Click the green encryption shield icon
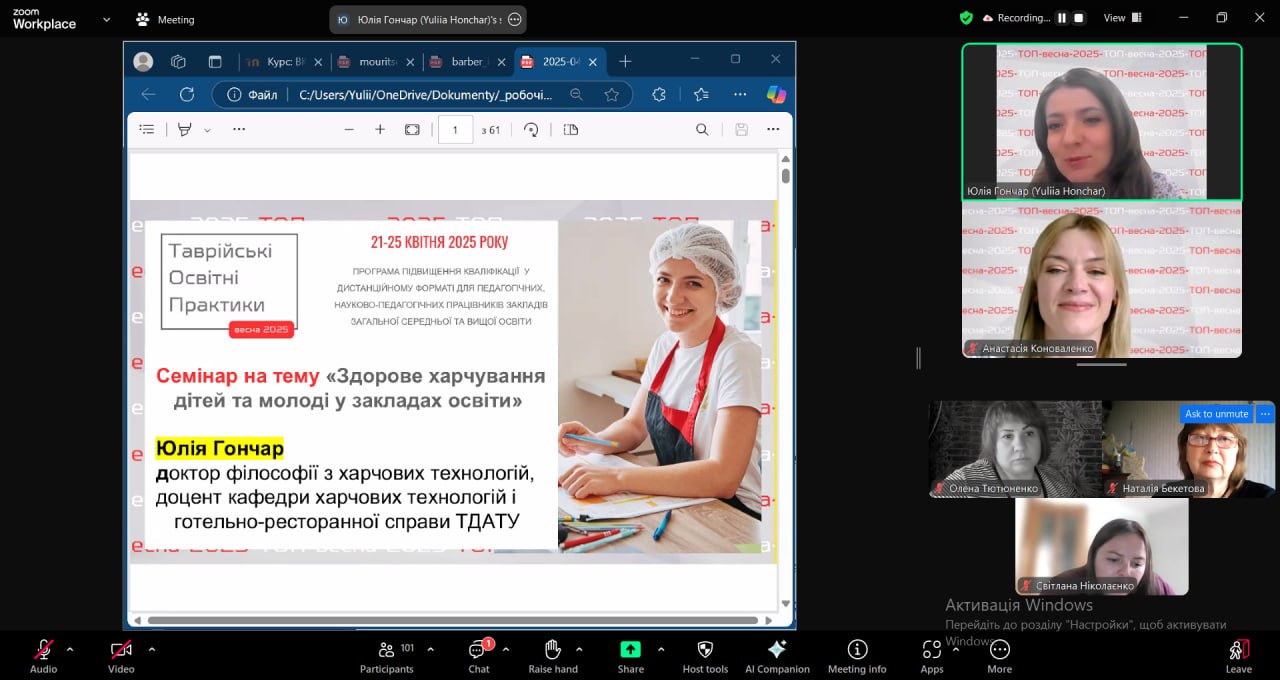 click(x=966, y=18)
